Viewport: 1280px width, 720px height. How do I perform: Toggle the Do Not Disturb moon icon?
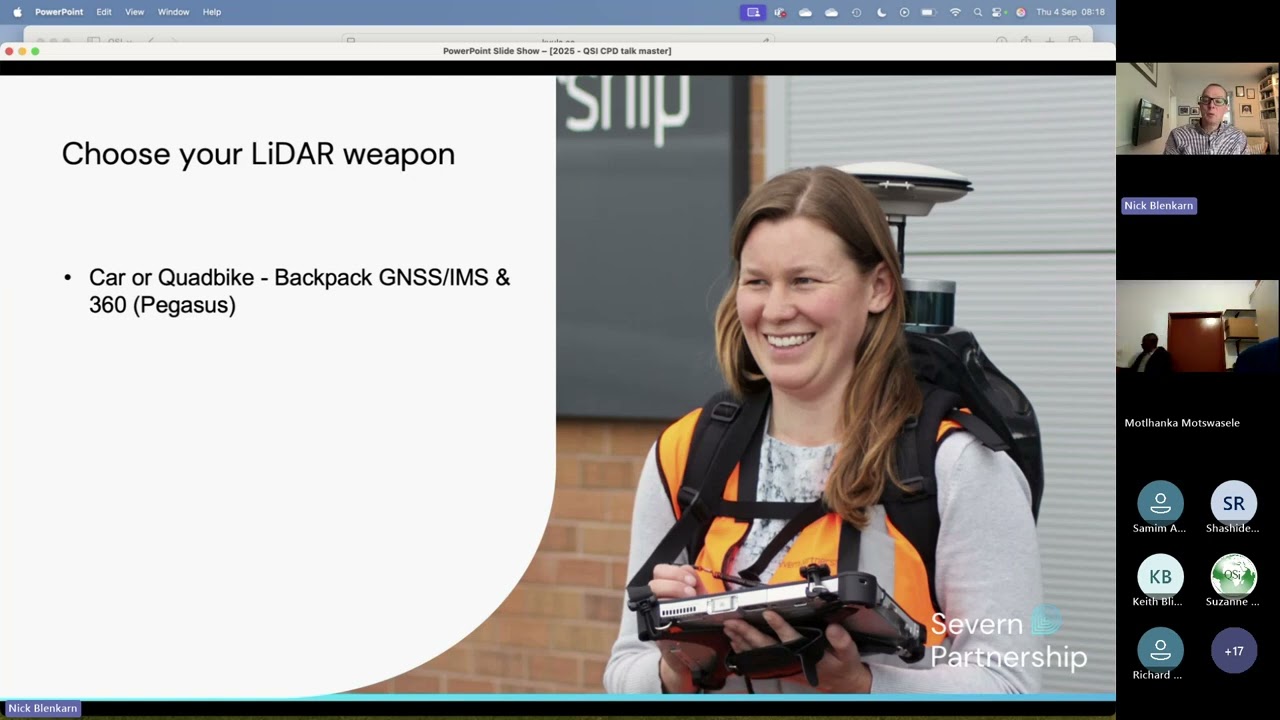coord(881,12)
